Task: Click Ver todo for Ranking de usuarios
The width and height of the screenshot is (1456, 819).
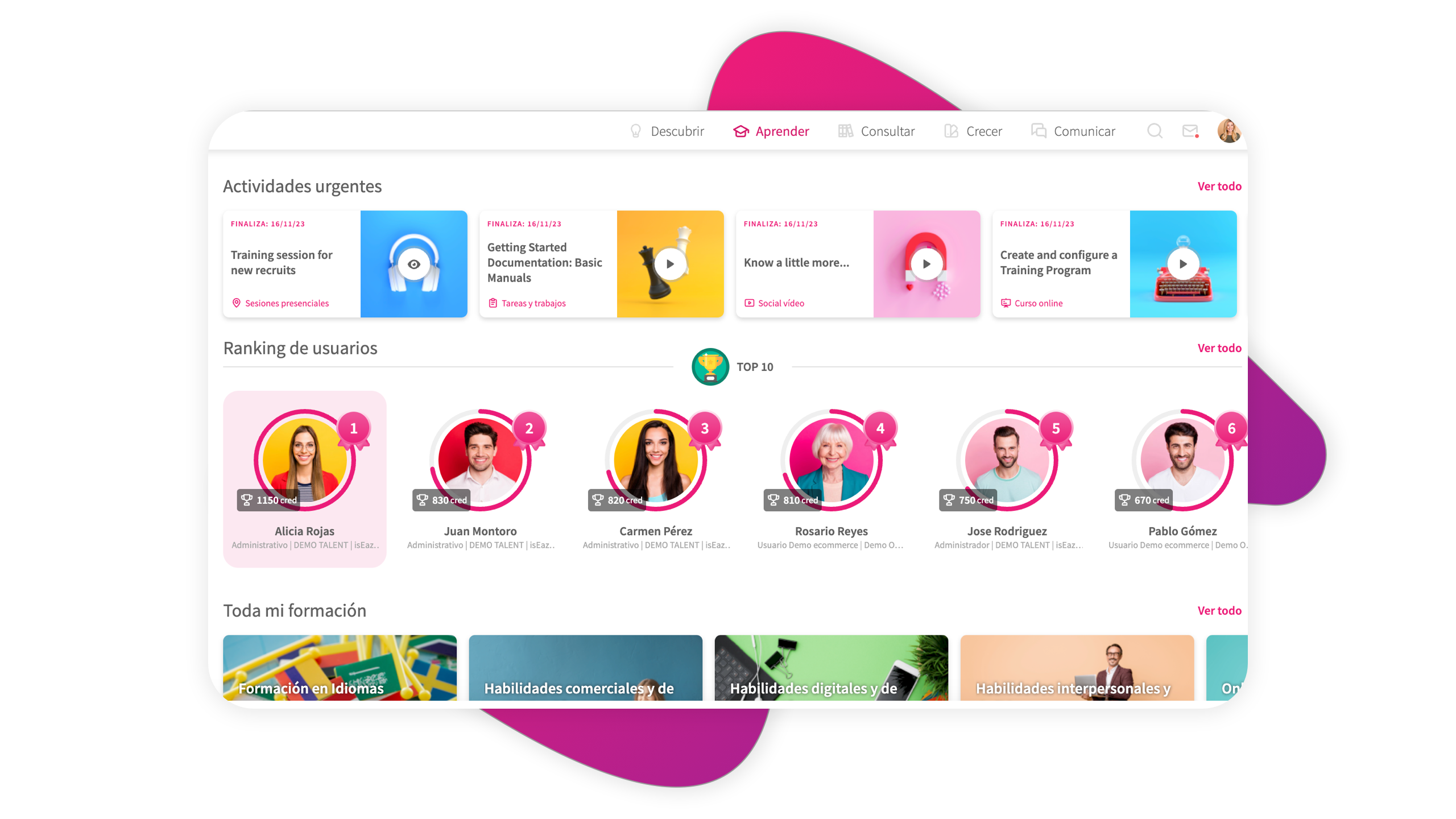Action: point(1219,348)
